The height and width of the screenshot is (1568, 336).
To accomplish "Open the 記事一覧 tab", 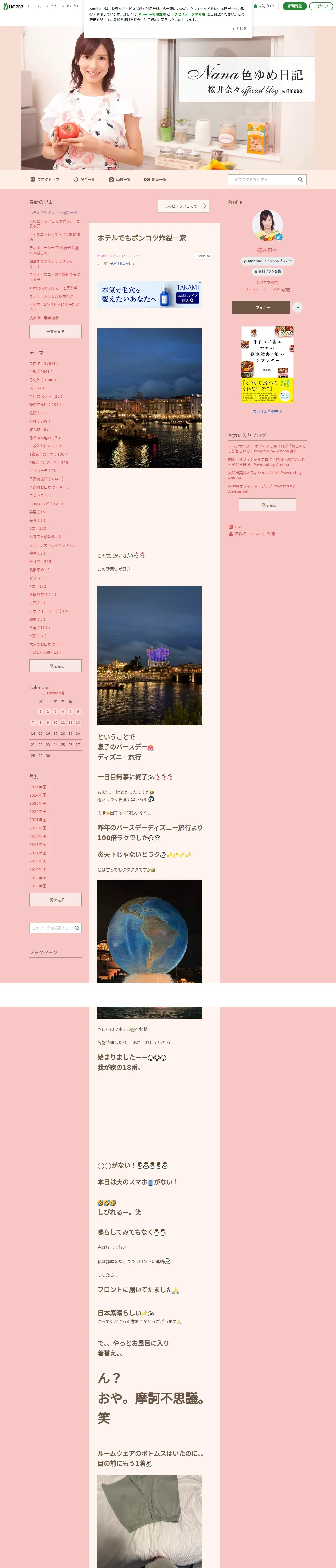I will [x=84, y=180].
